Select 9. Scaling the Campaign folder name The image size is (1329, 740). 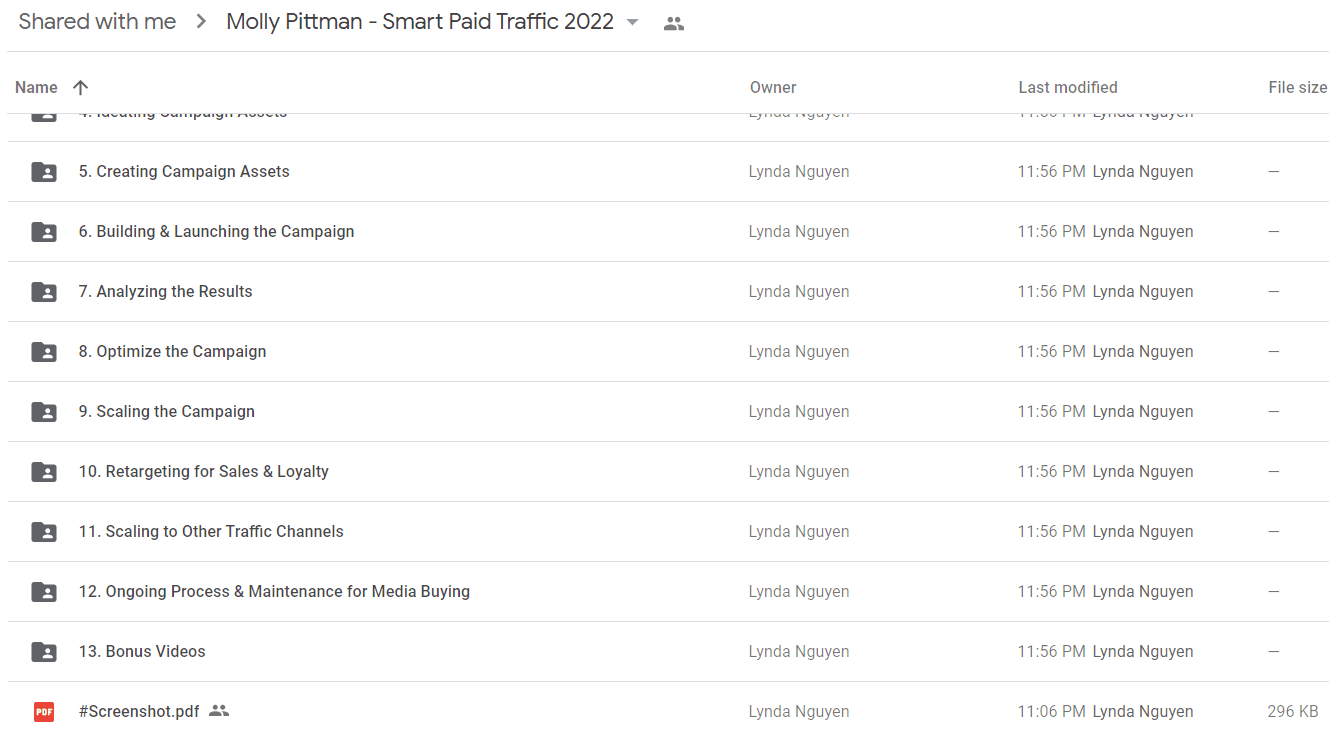pos(166,411)
